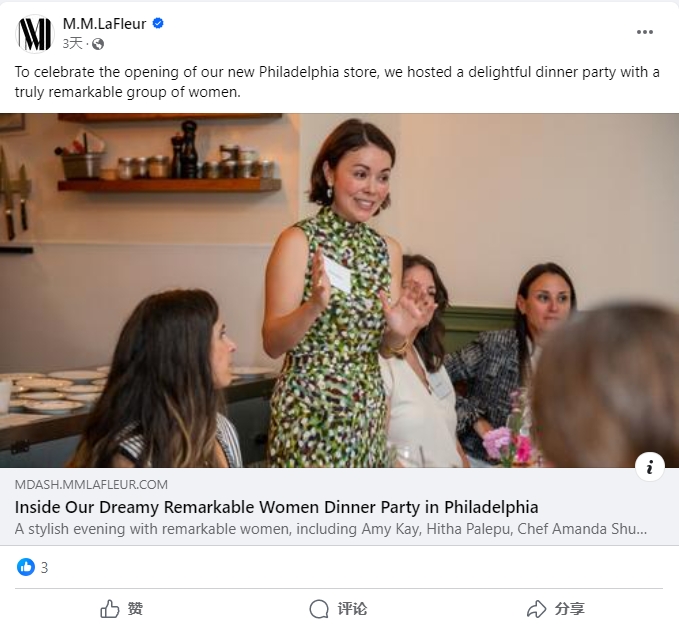Open the M.M.LaFleur profile picture

[x=34, y=34]
